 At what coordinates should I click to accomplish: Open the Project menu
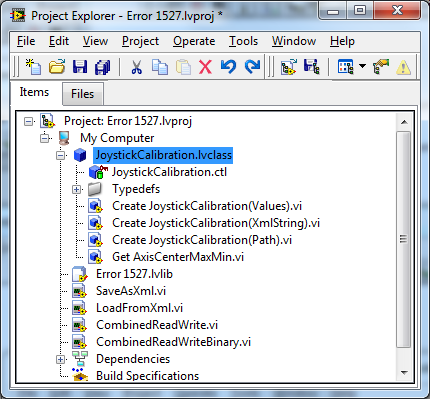click(x=140, y=41)
